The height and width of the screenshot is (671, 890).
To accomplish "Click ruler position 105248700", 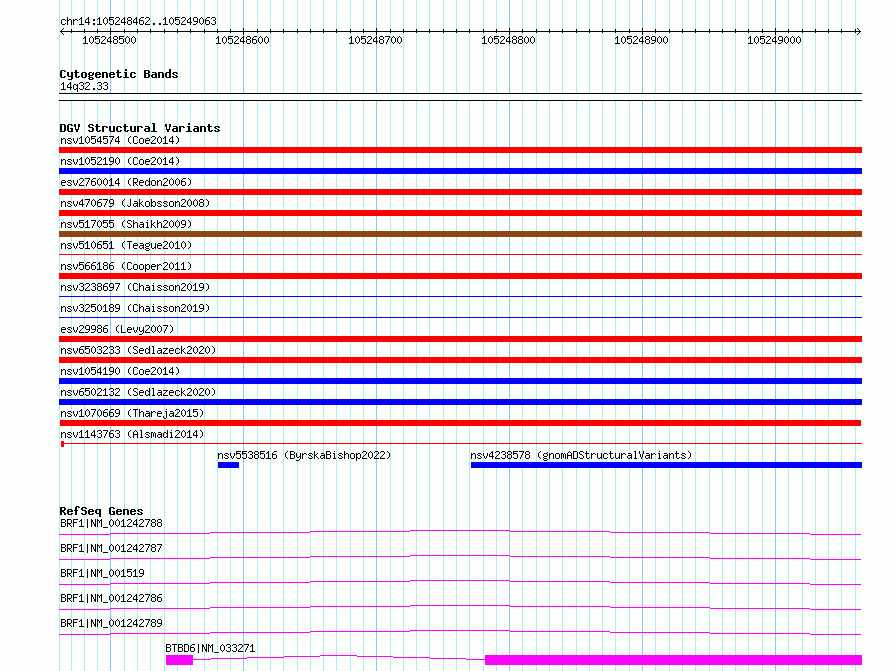I will pyautogui.click(x=375, y=40).
